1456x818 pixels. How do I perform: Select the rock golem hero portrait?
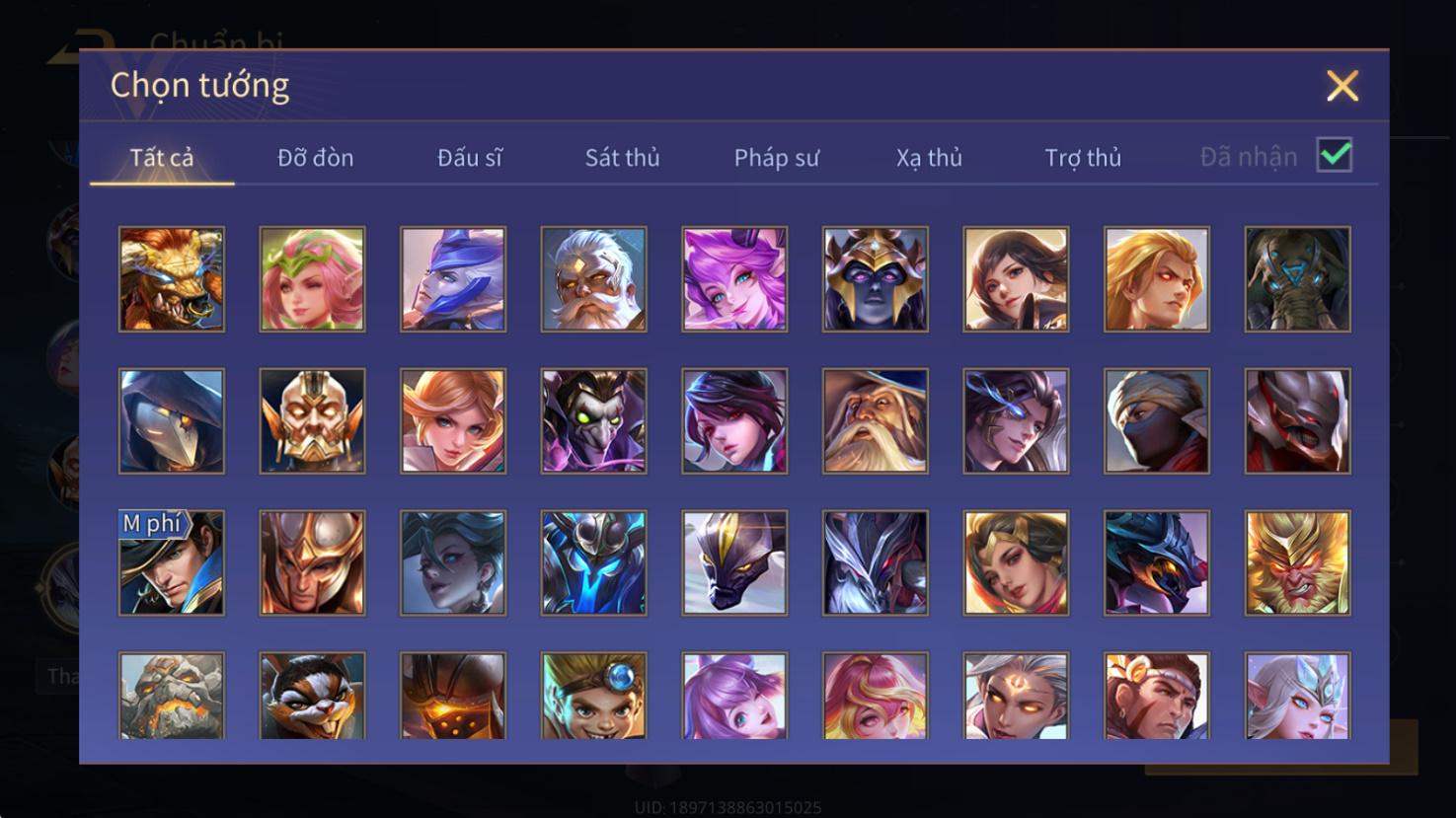point(172,696)
